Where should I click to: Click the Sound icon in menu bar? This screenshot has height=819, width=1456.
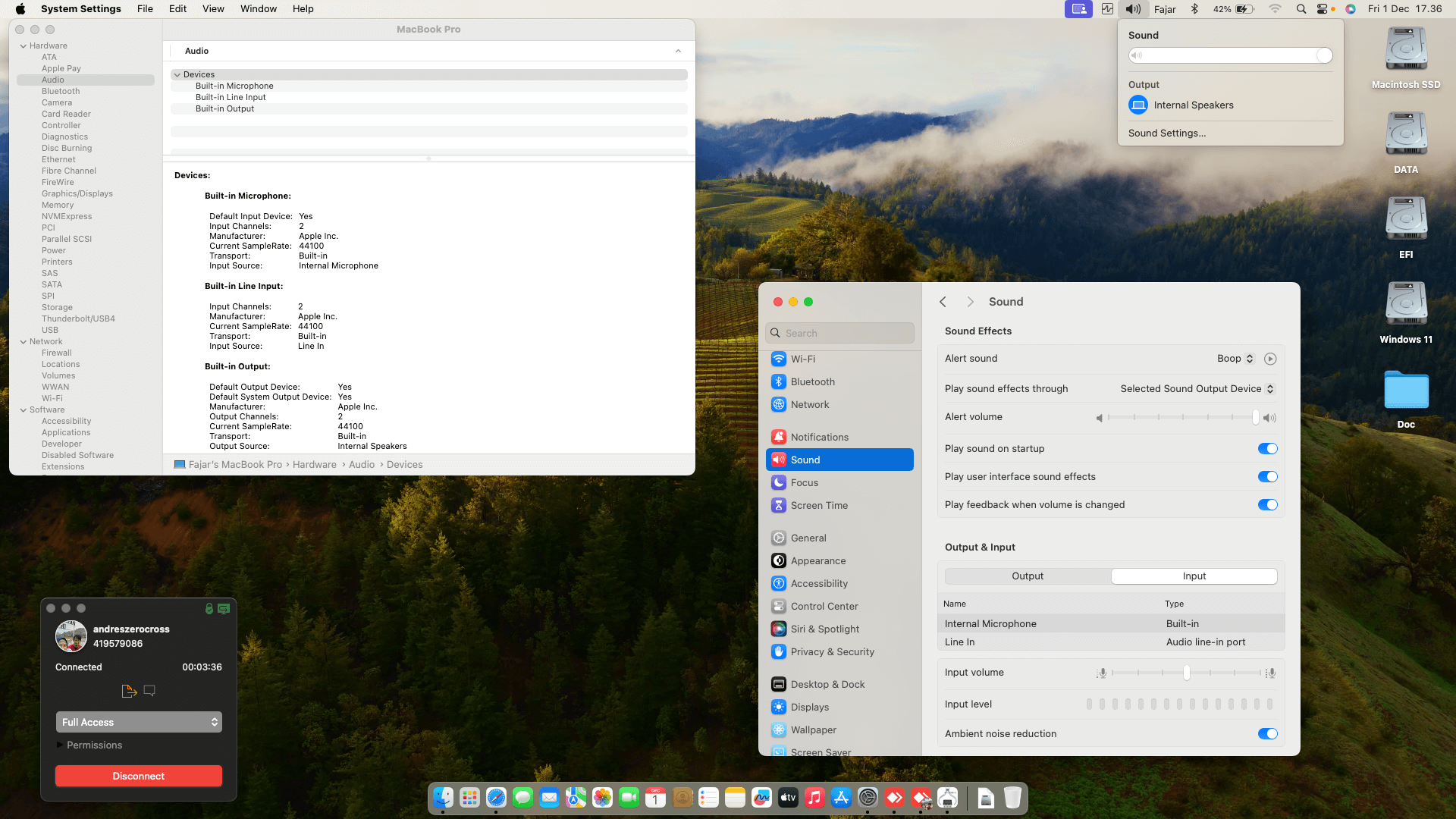(x=1133, y=9)
